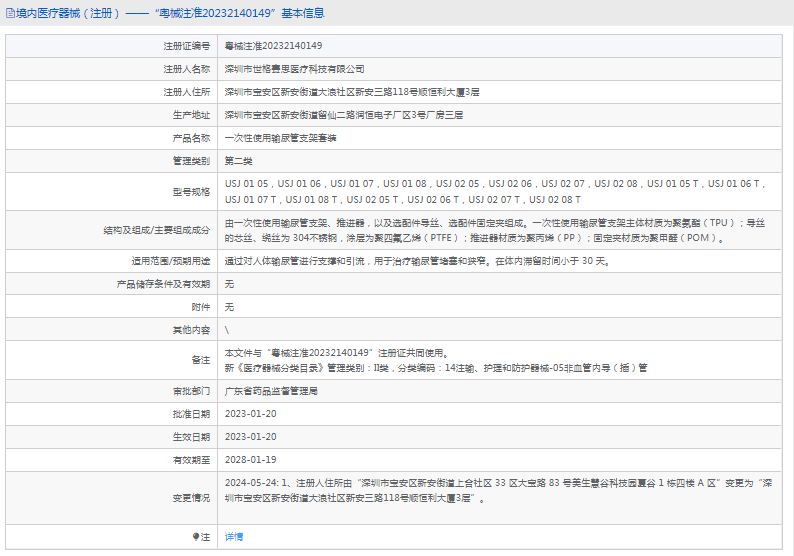Click the 产品名称 label
This screenshot has width=794, height=556.
point(191,138)
